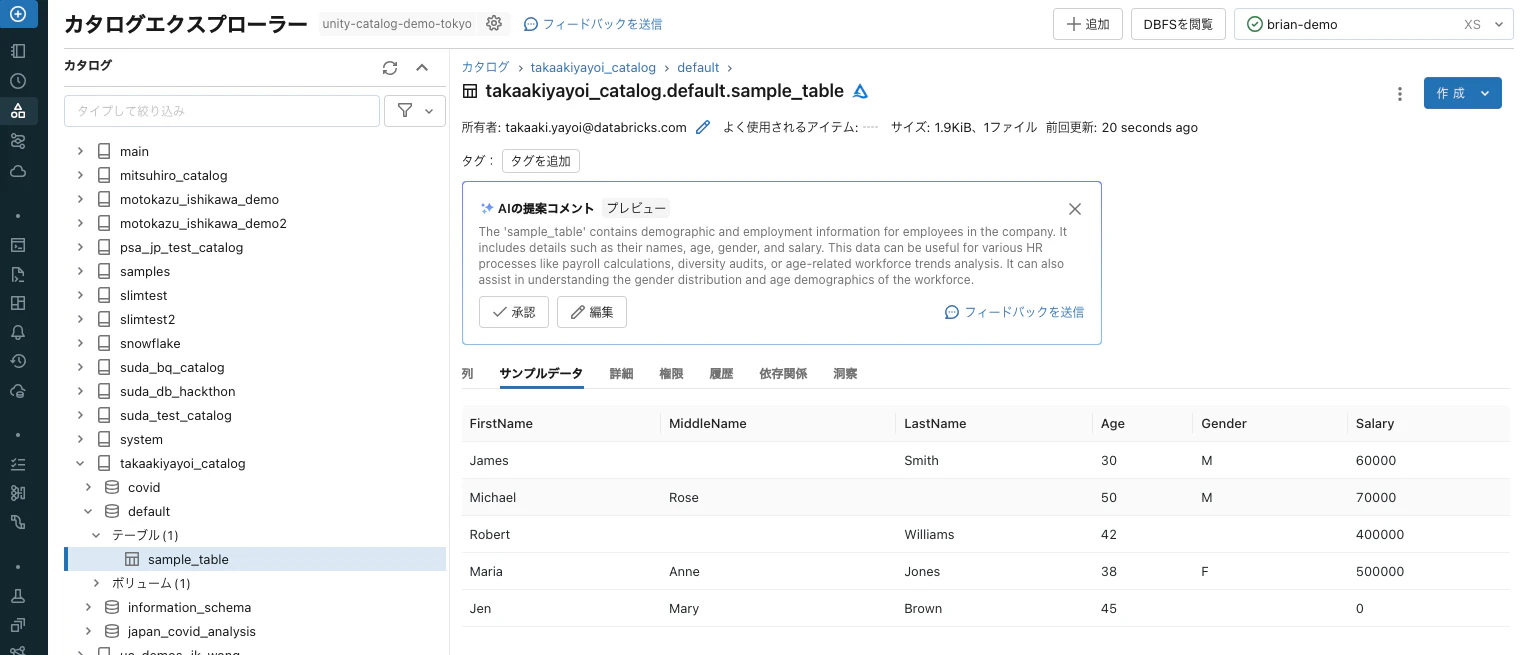Click the Delta icon beside the table name

click(x=860, y=91)
